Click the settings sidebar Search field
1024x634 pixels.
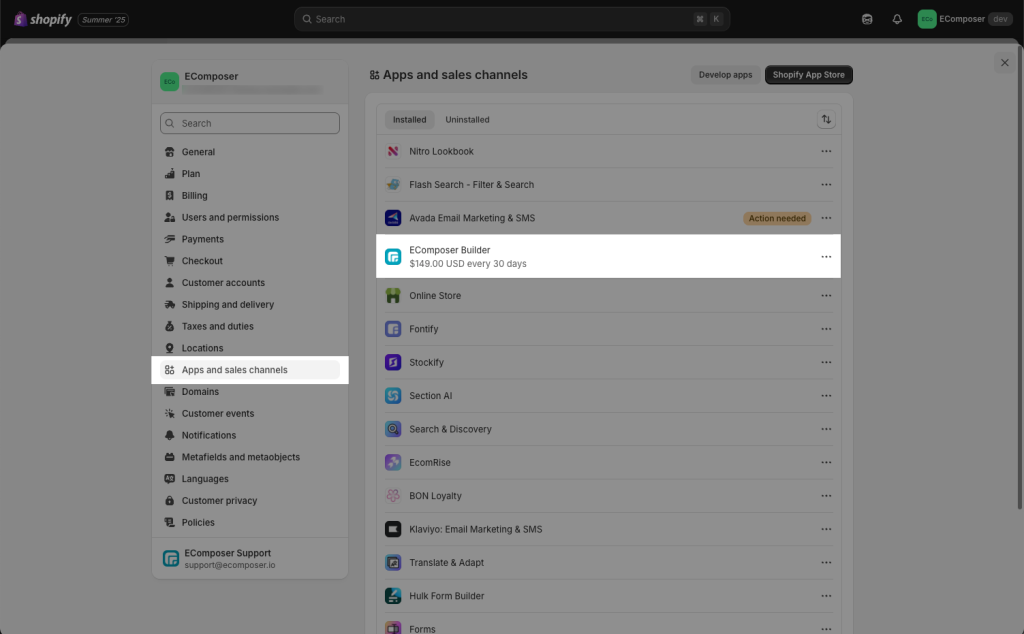pos(249,123)
